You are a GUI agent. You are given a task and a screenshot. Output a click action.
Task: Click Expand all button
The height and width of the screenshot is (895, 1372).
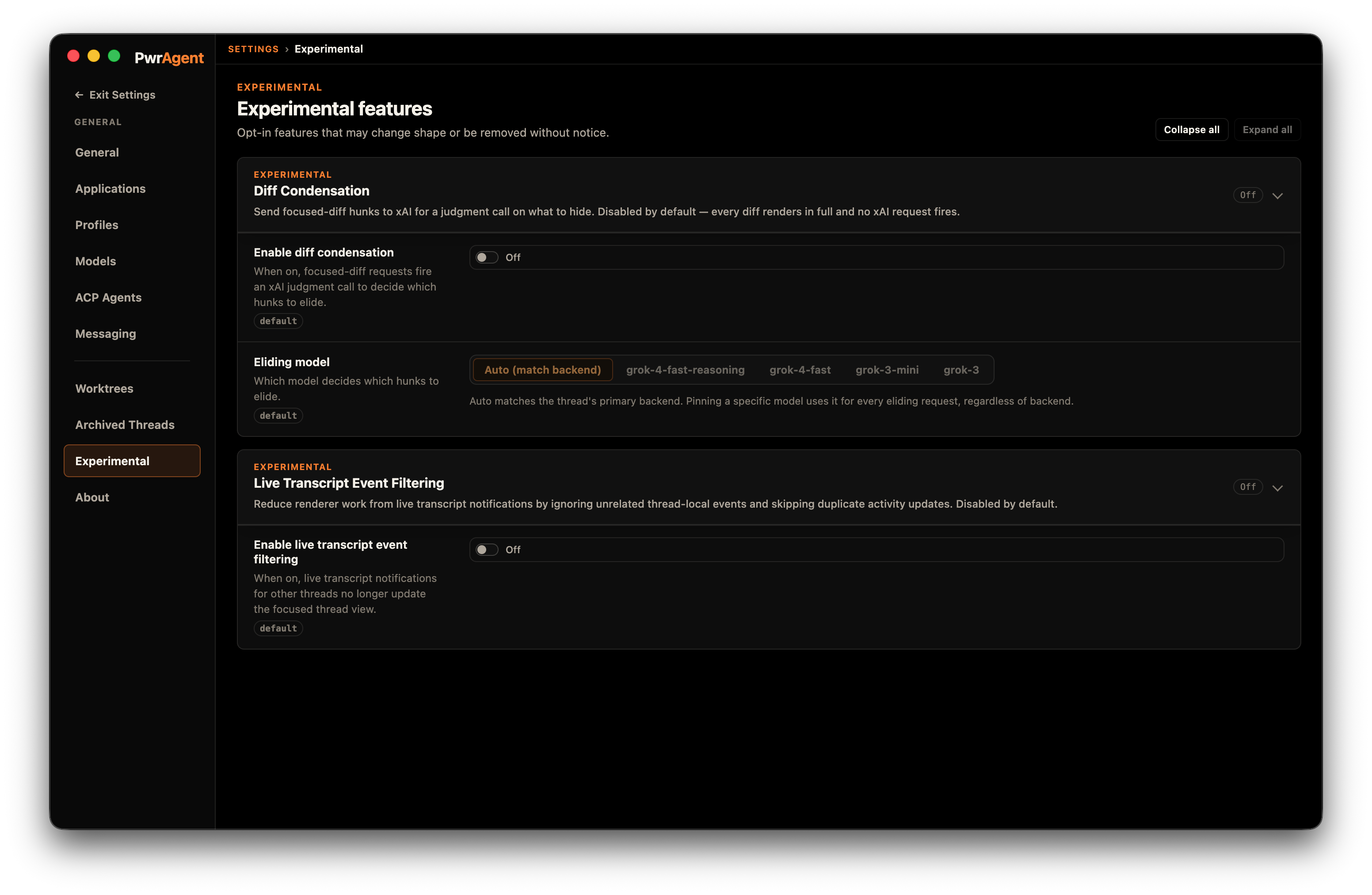click(x=1266, y=129)
